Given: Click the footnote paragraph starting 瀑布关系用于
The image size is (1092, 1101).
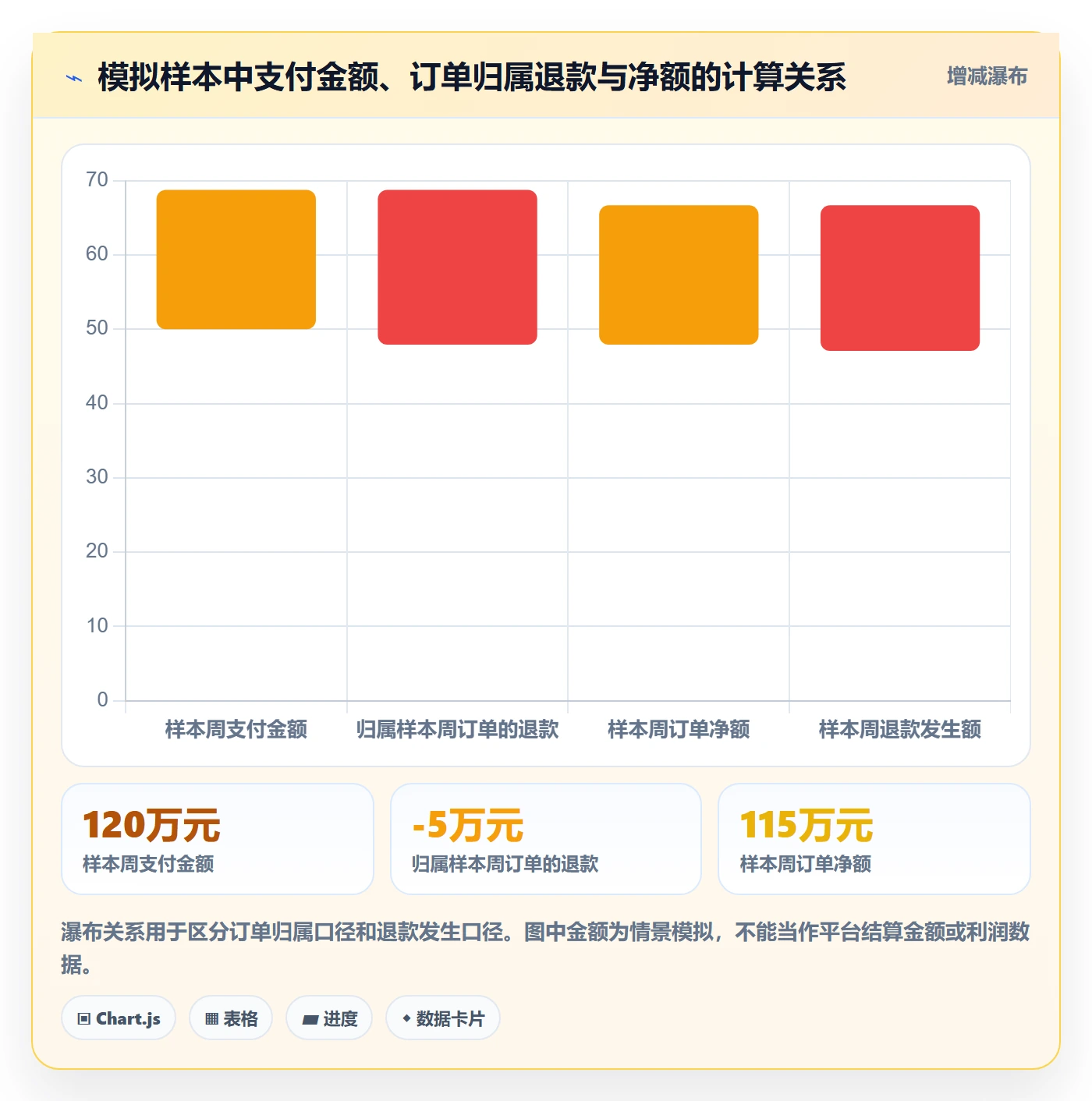Looking at the screenshot, I should point(546,948).
